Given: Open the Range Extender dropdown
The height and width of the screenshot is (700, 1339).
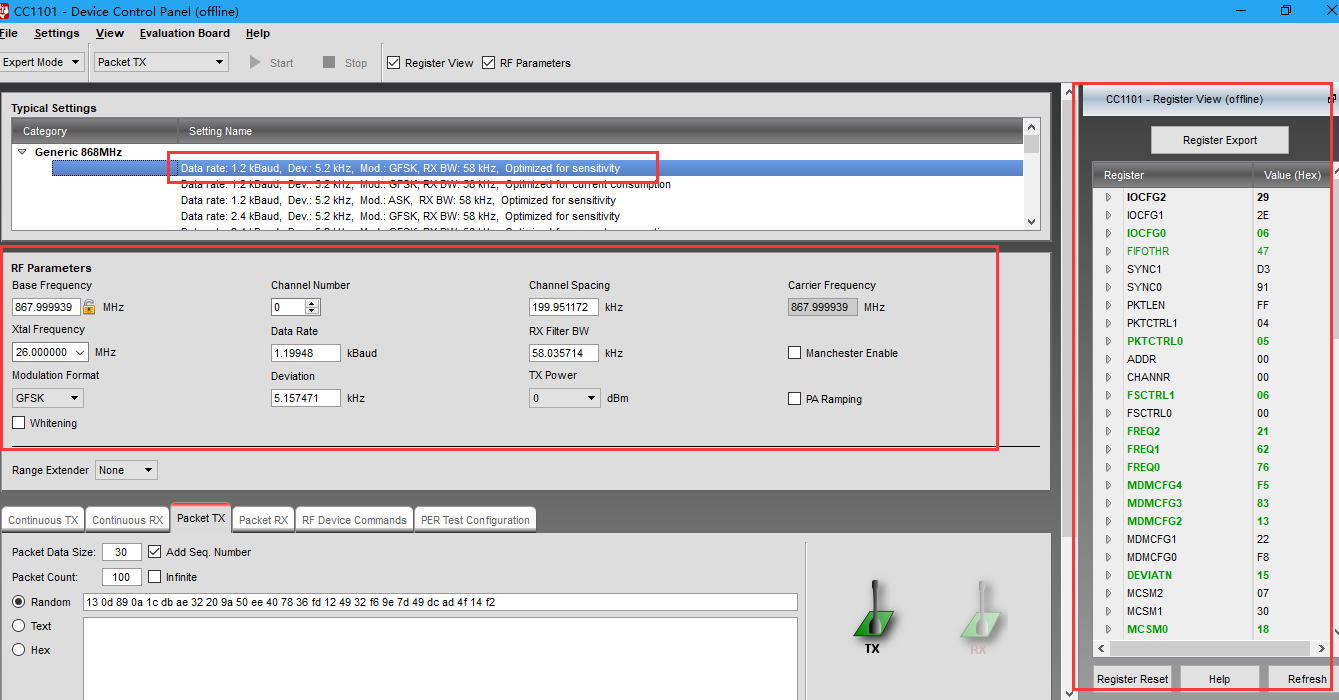Looking at the screenshot, I should pyautogui.click(x=126, y=470).
